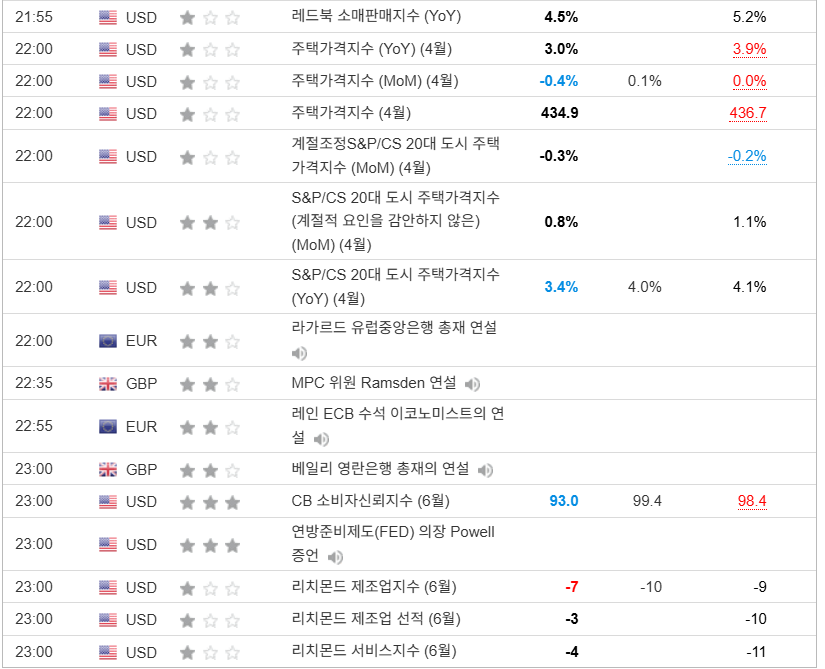
Task: Click UK flag in 베일리 영란은행 총재 row
Action: coord(108,470)
